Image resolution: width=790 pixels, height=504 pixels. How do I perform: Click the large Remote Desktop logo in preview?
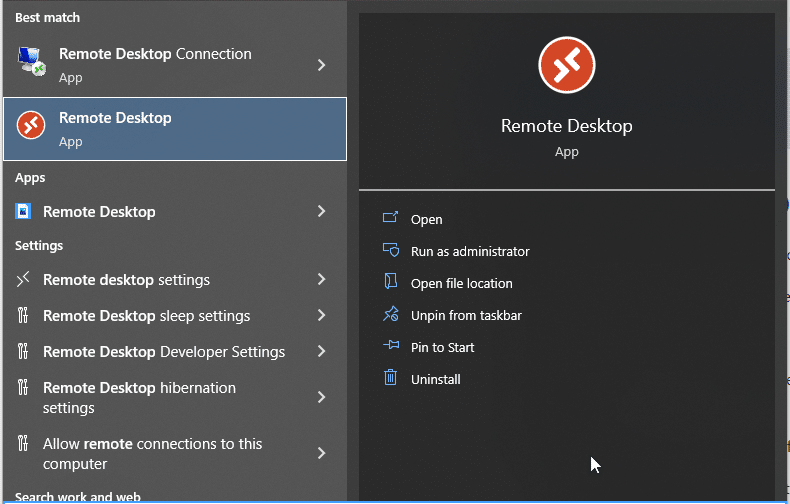(x=566, y=65)
